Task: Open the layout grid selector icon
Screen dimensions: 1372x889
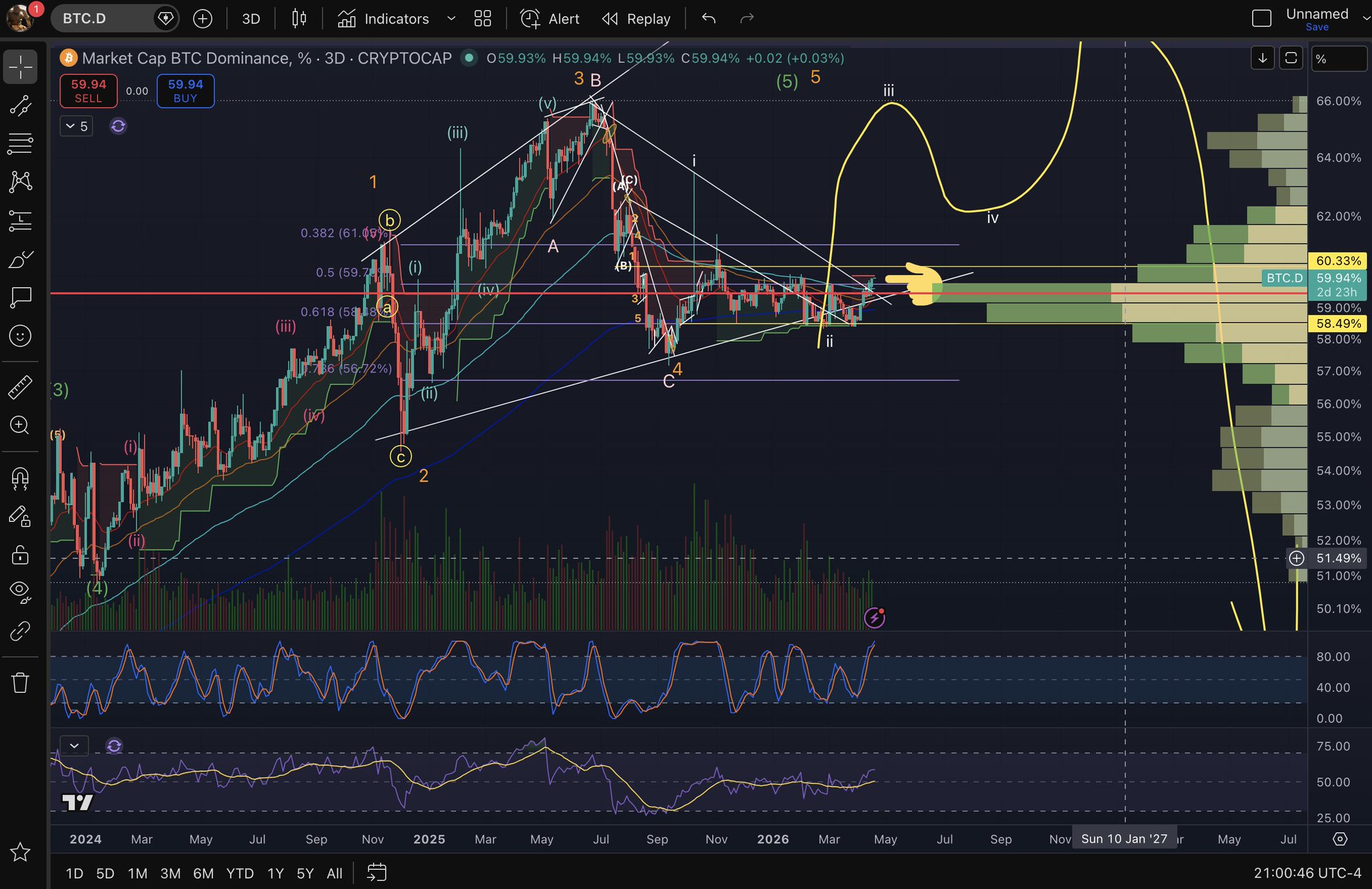Action: pyautogui.click(x=482, y=19)
